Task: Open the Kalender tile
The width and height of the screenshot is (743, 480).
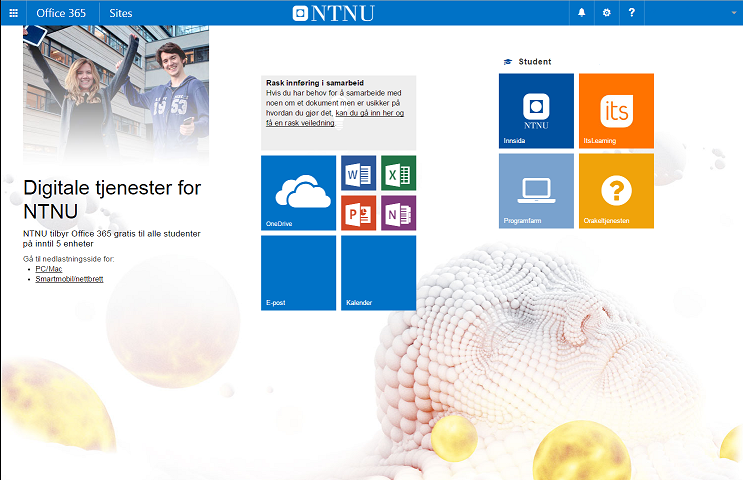Action: pyautogui.click(x=379, y=273)
